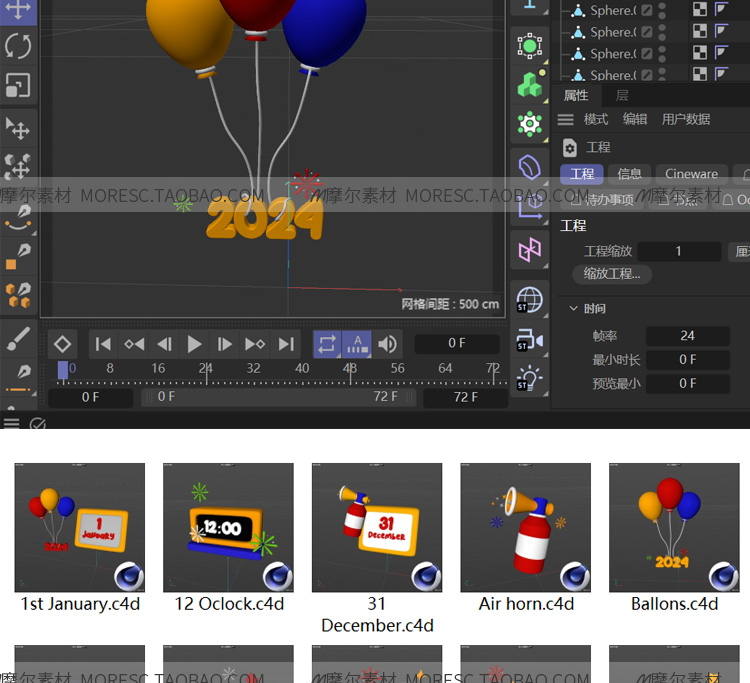Viewport: 750px width, 683px height.
Task: Open the 12 Oclock.c4d thumbnail
Action: click(228, 527)
